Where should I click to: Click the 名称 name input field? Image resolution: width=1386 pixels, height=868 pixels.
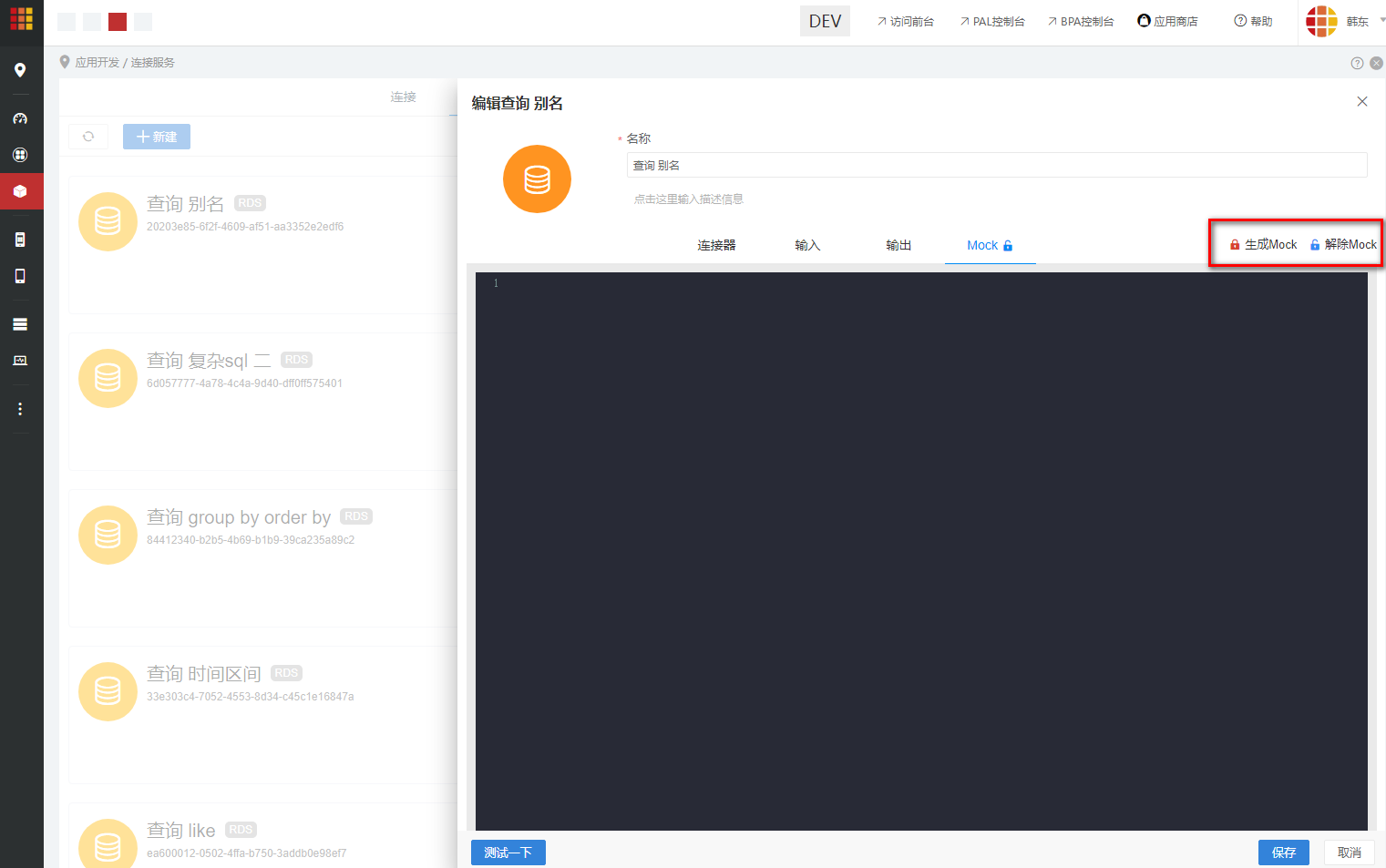(x=995, y=165)
